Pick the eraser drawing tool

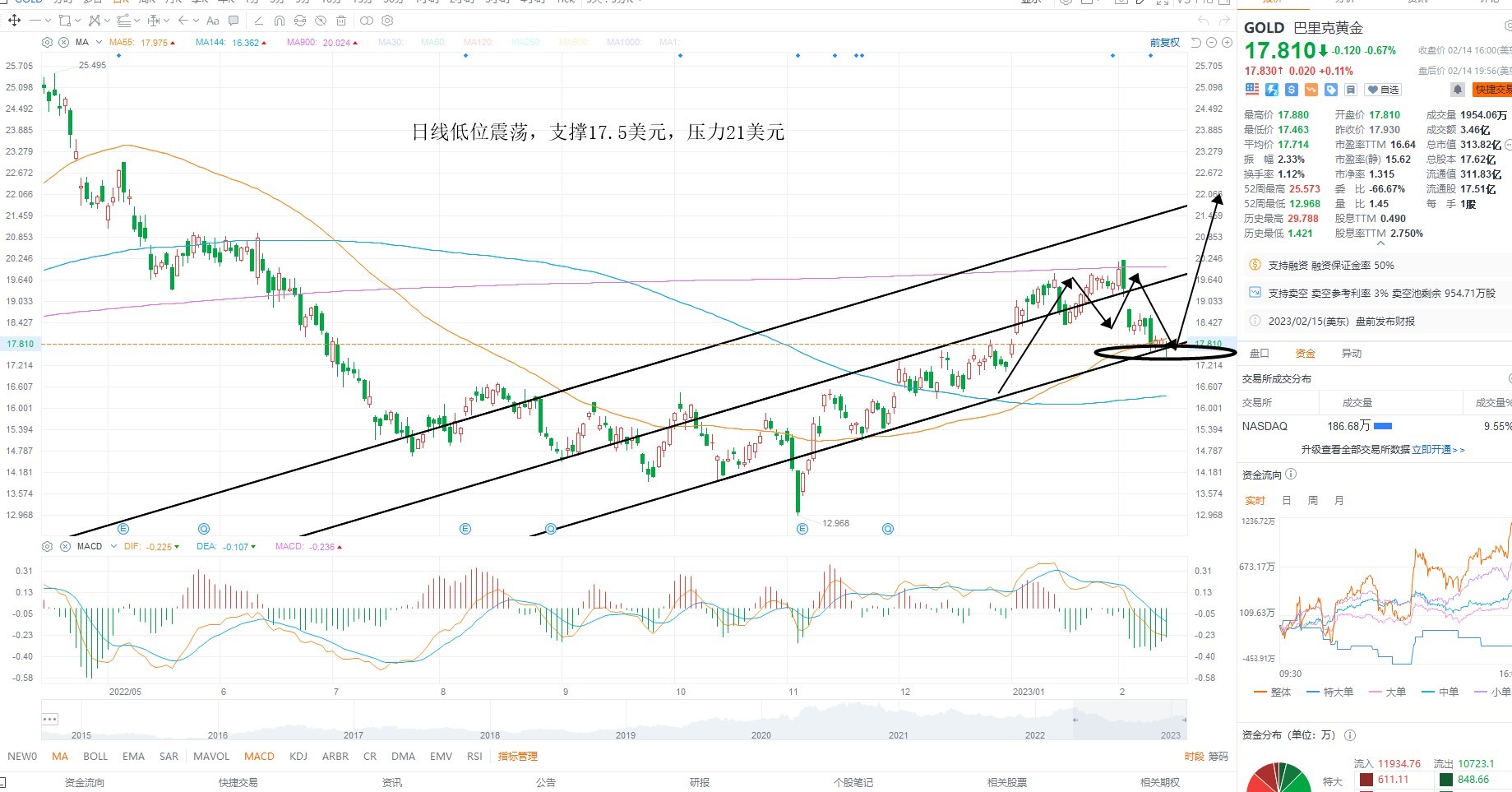click(258, 21)
